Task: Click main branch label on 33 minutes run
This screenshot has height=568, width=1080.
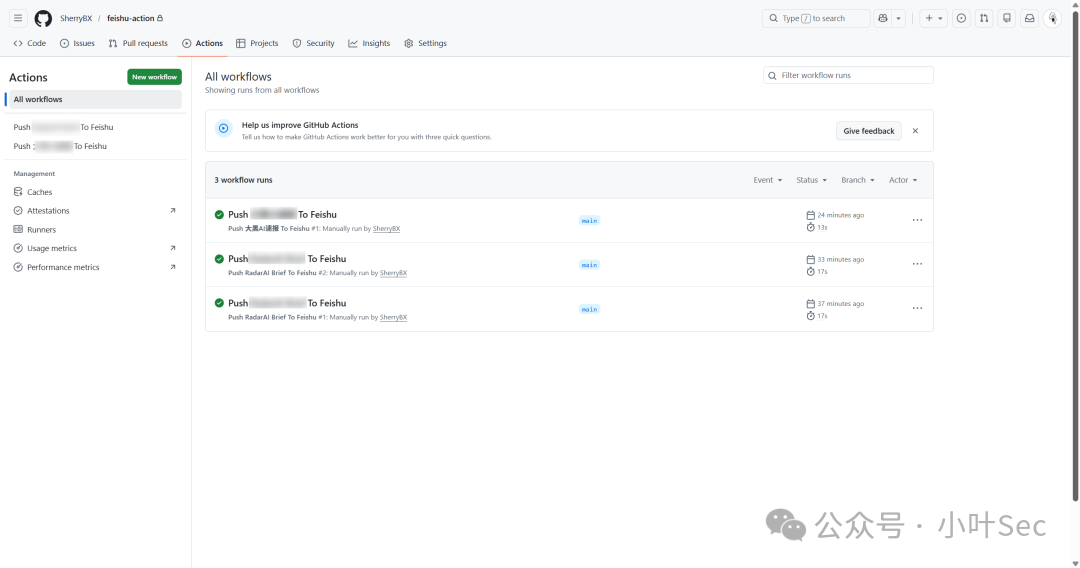Action: click(589, 265)
